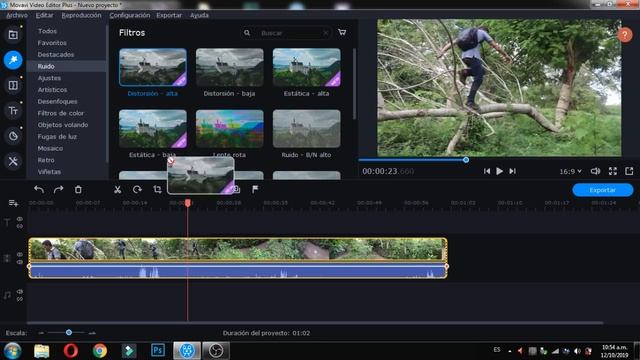Open Photoshop from the taskbar
640x360 pixels.
(x=158, y=351)
